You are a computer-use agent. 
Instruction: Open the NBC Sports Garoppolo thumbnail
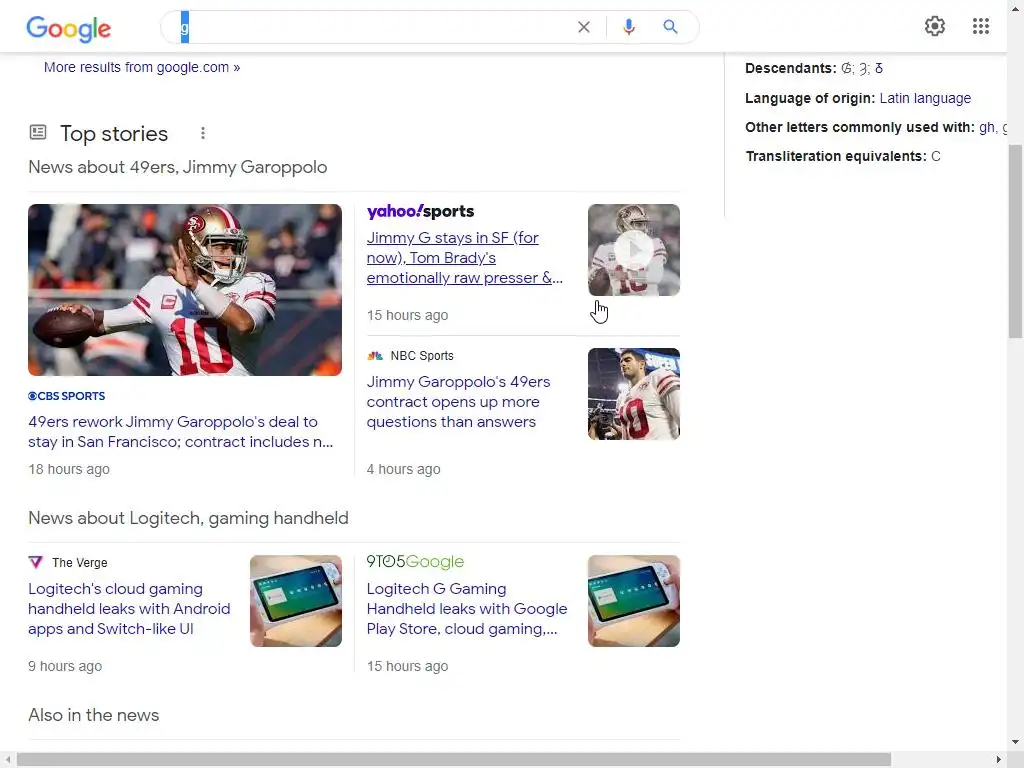(x=633, y=394)
